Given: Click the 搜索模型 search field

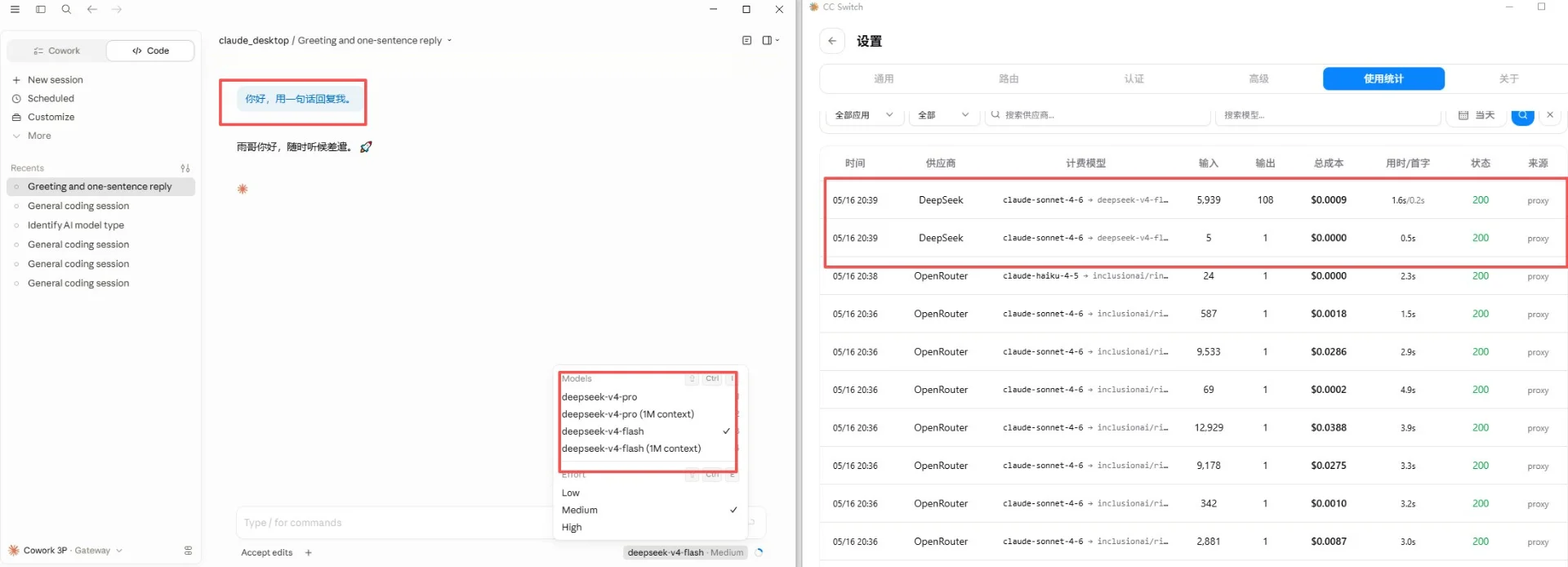Looking at the screenshot, I should tap(1328, 115).
